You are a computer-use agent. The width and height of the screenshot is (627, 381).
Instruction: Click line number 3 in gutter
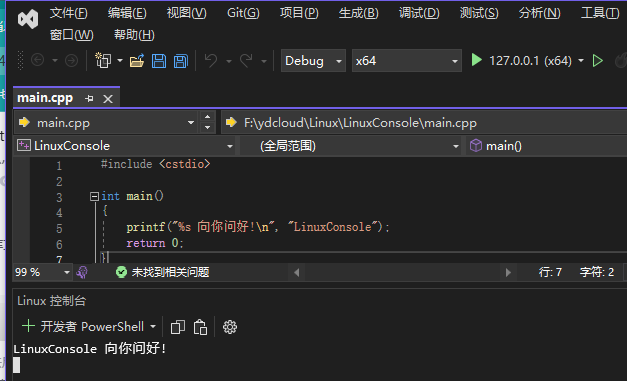[59, 197]
